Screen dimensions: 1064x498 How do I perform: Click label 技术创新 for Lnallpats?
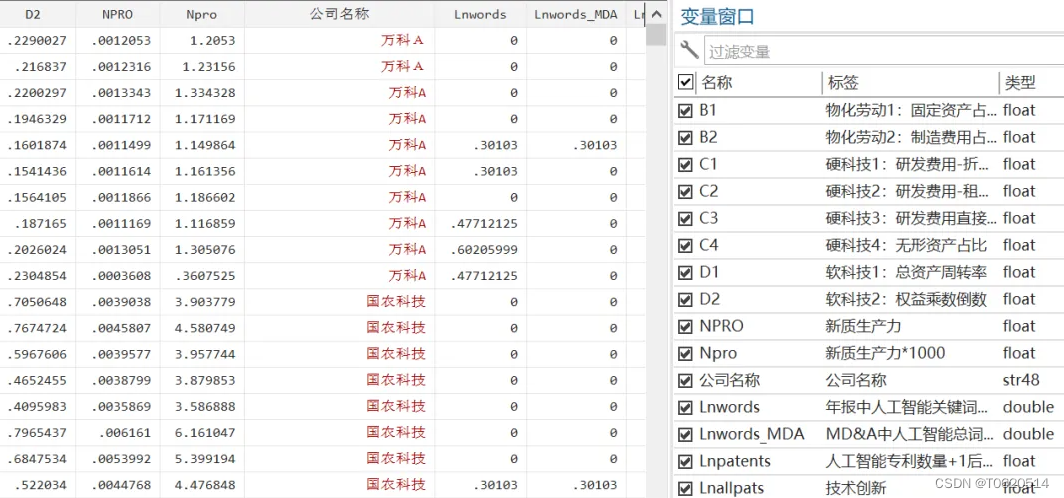[x=856, y=488]
